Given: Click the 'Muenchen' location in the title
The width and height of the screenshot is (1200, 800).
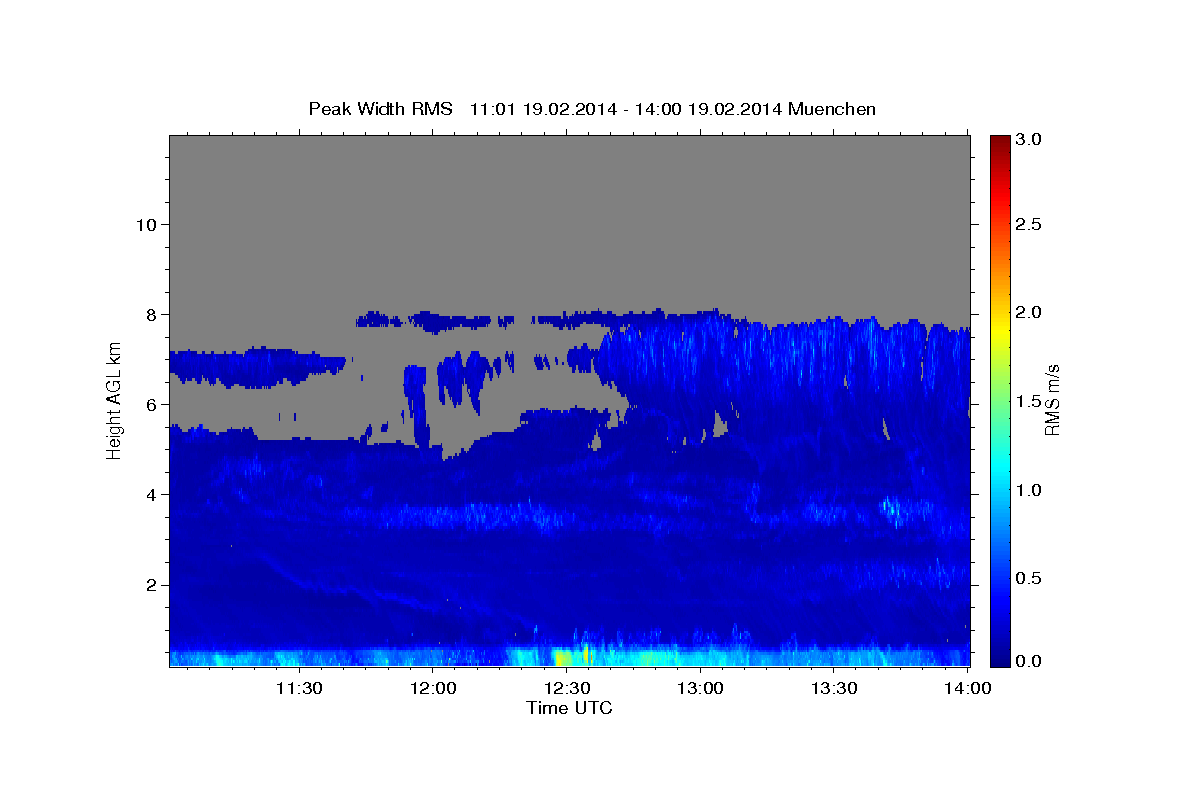Looking at the screenshot, I should [832, 109].
